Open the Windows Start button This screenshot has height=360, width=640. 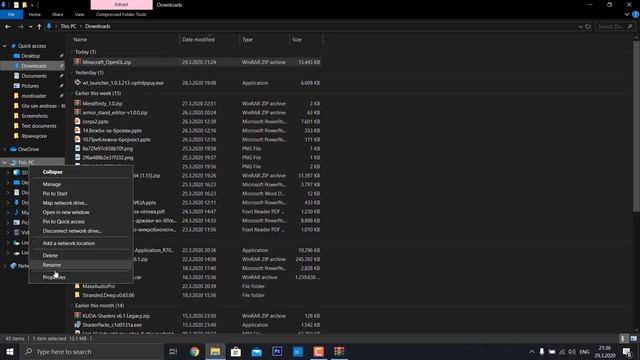(10, 351)
